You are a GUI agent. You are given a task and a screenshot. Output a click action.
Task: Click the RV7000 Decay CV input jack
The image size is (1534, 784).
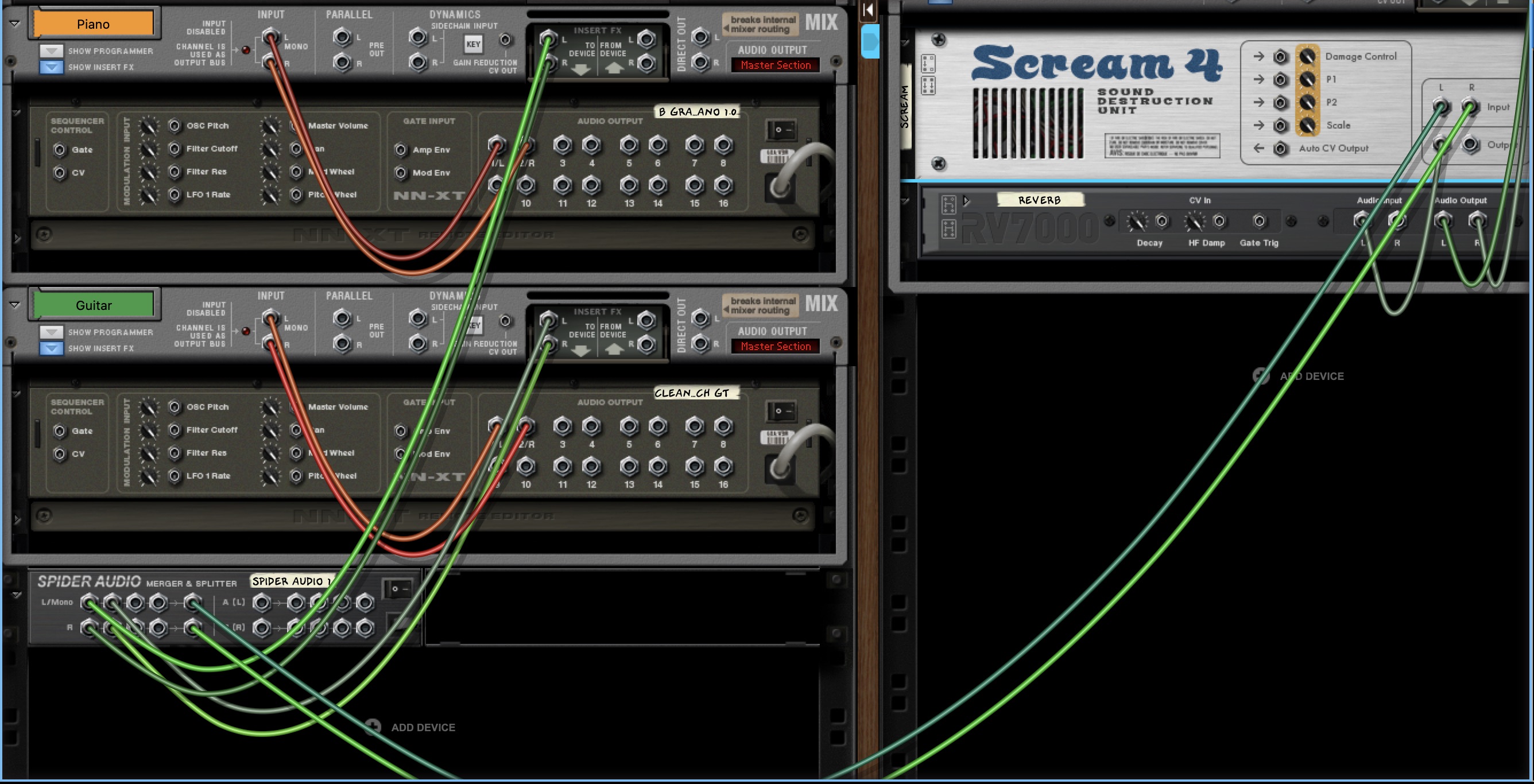coord(1162,222)
